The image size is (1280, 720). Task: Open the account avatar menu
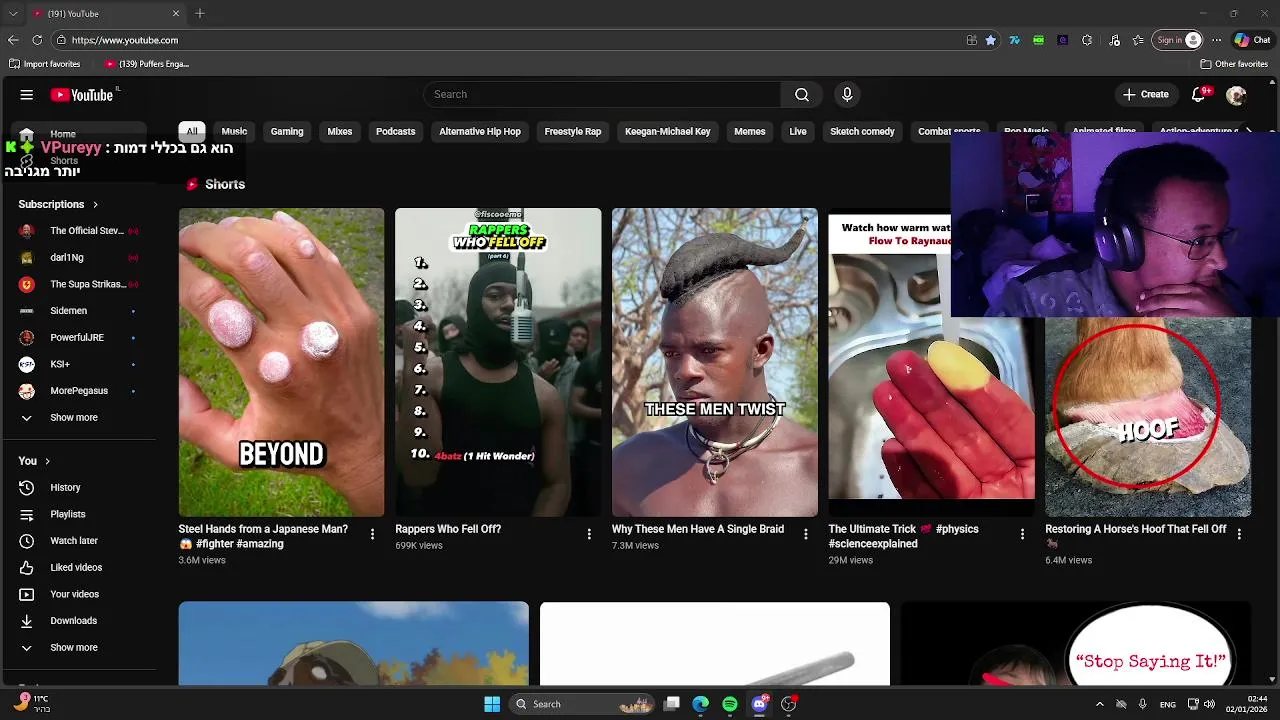click(1236, 95)
